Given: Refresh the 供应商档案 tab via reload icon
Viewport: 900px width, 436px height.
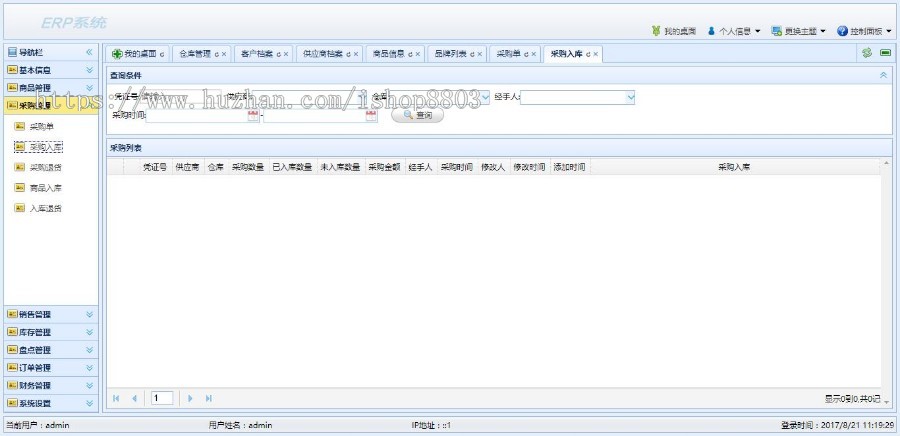Looking at the screenshot, I should click(x=348, y=54).
